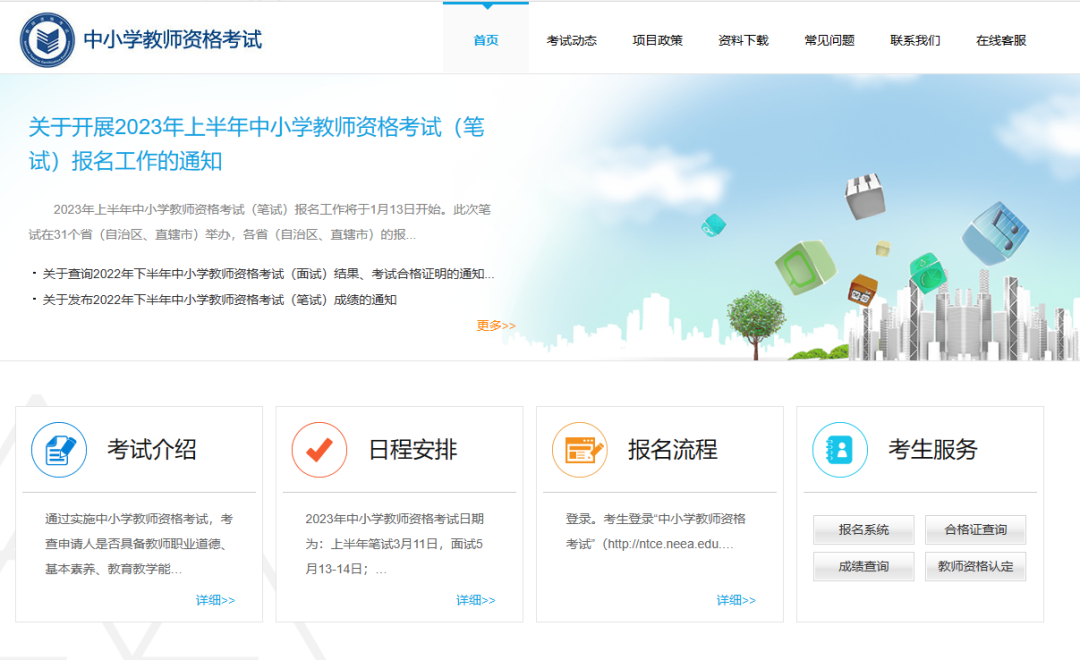
Task: Open the 2022下半年笔试成绩 notice link
Action: coord(220,300)
